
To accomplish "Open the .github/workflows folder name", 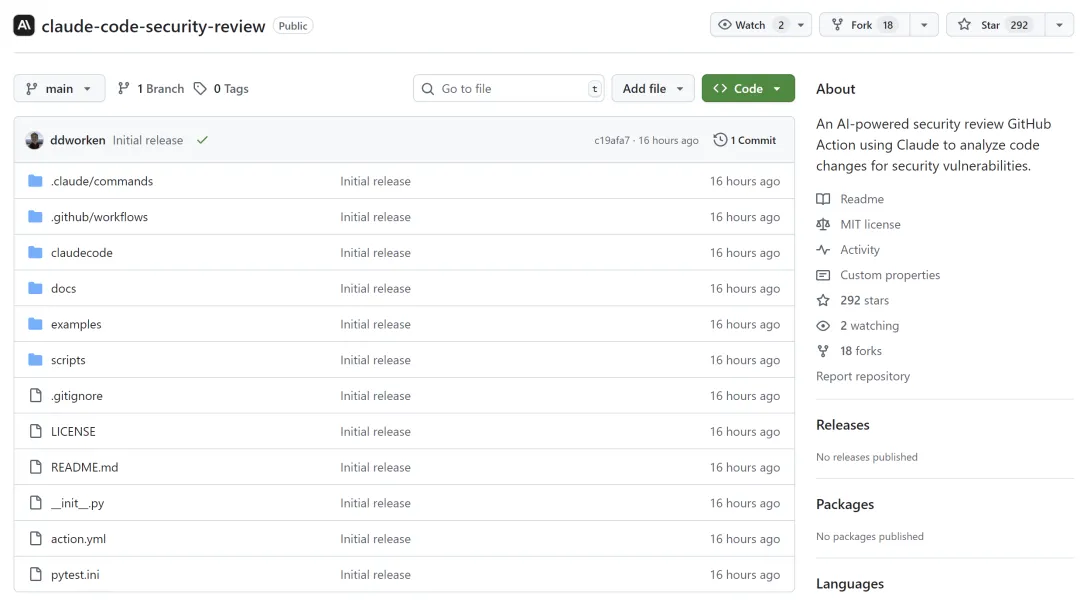I will point(99,217).
